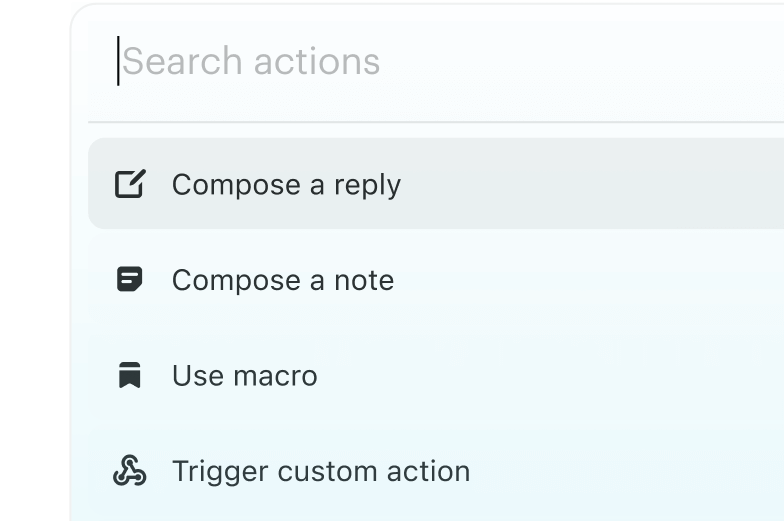Image resolution: width=784 pixels, height=521 pixels.
Task: Click the "Use macro" text label
Action: pyautogui.click(x=245, y=376)
